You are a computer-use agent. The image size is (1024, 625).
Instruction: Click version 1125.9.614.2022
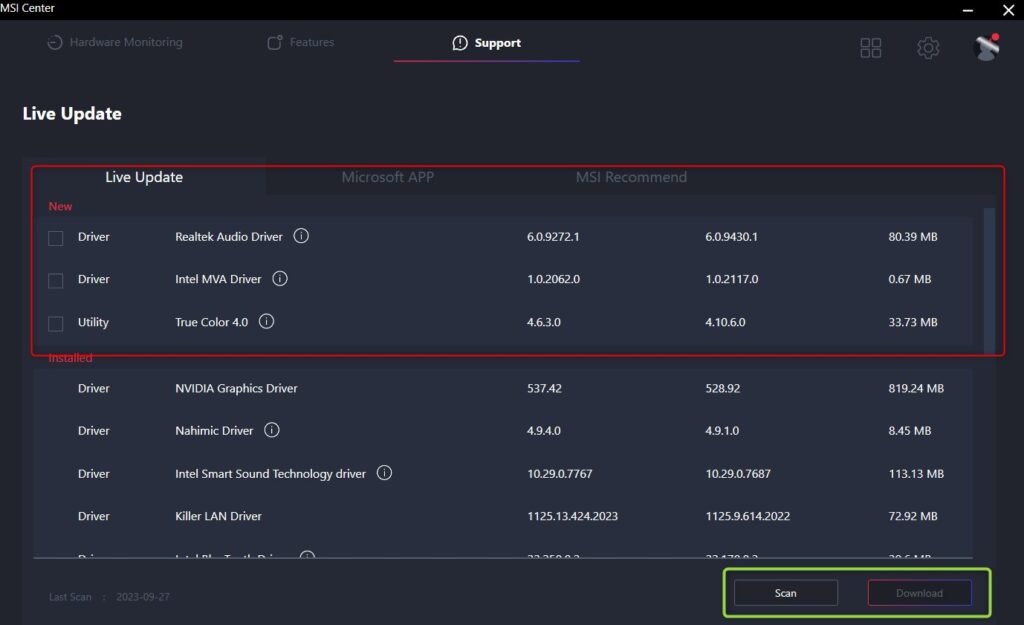click(x=748, y=516)
